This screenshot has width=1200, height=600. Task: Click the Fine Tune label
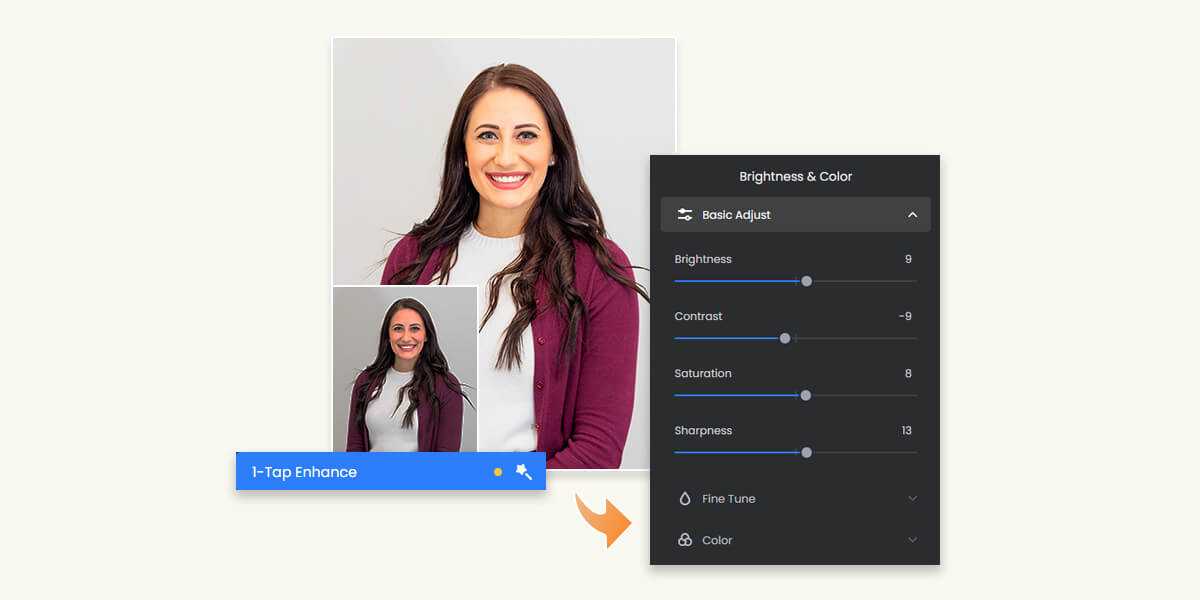[729, 498]
